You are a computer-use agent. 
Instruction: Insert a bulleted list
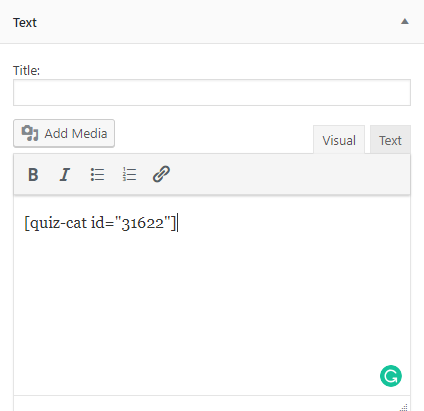[x=97, y=174]
